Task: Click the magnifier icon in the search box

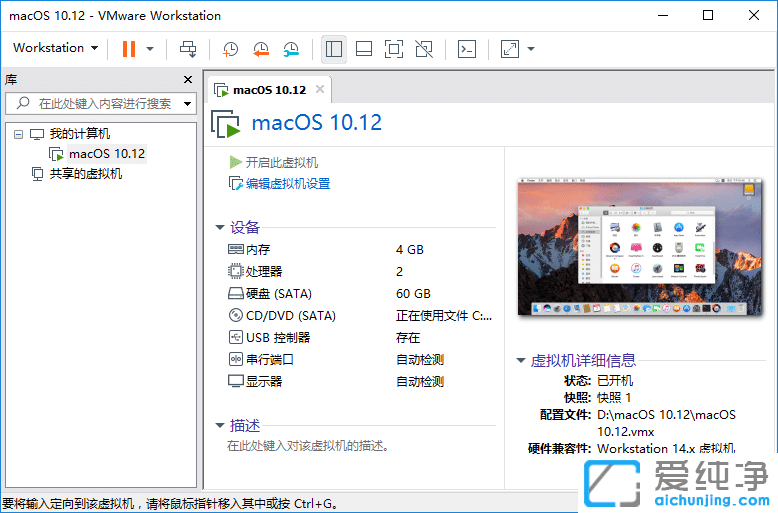Action: tap(22, 103)
